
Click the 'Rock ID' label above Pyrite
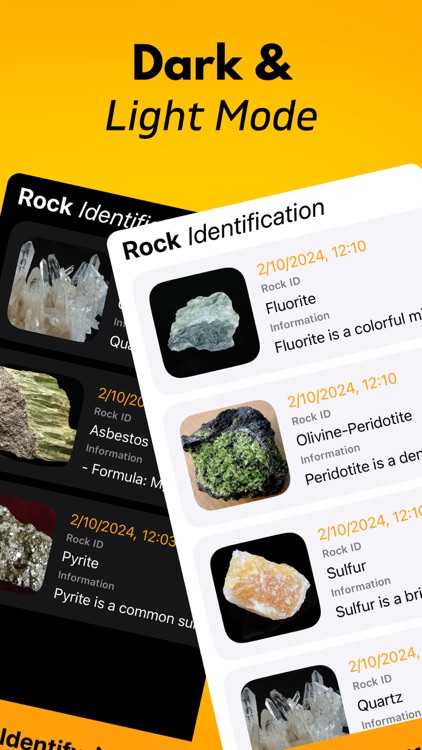click(x=85, y=540)
